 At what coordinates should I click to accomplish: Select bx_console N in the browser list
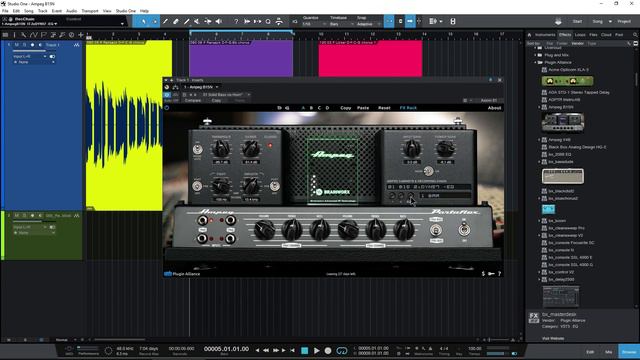click(x=561, y=250)
